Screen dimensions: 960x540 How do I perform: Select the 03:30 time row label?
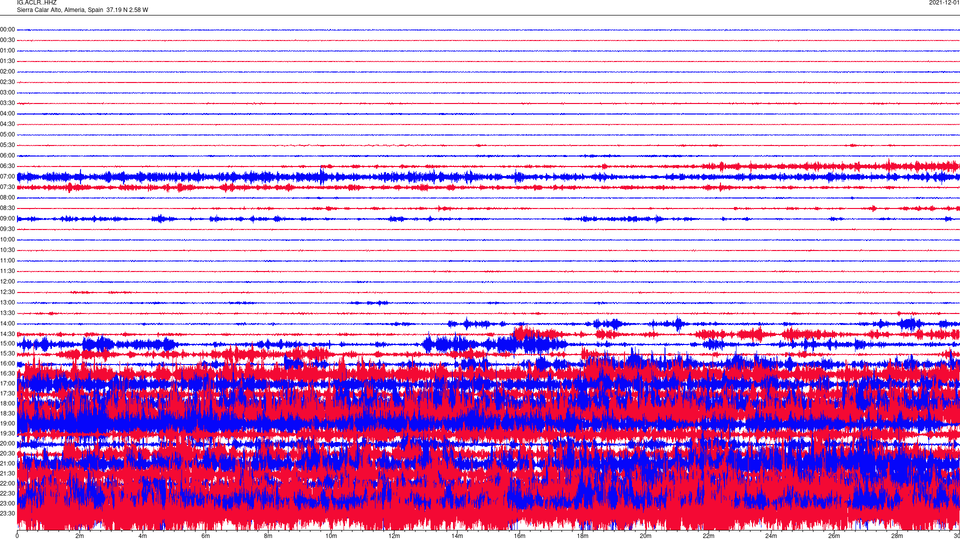(8, 103)
